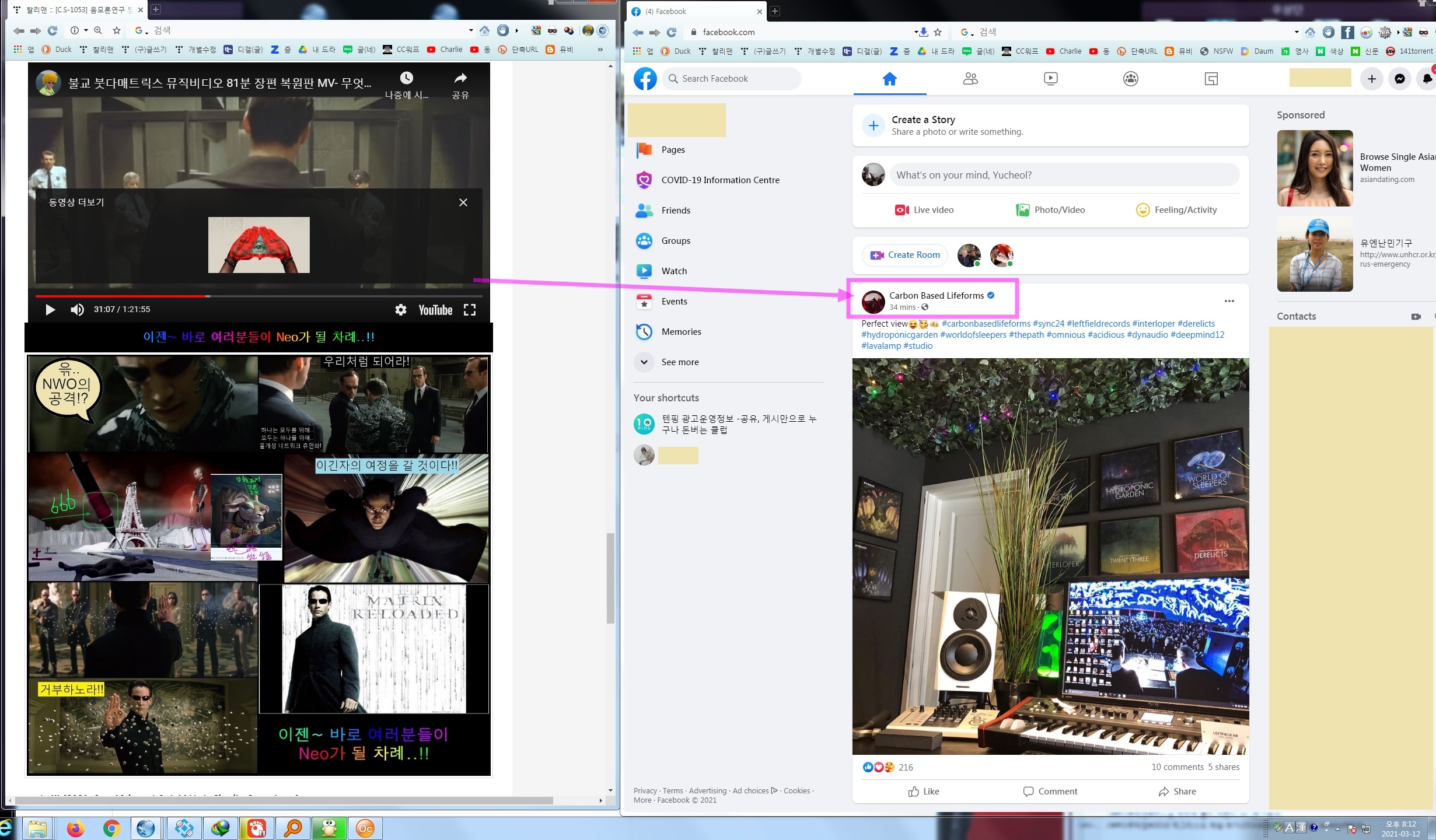Viewport: 1436px width, 840px height.
Task: Open the Browse Single Asian Women ad
Action: coord(1355,168)
